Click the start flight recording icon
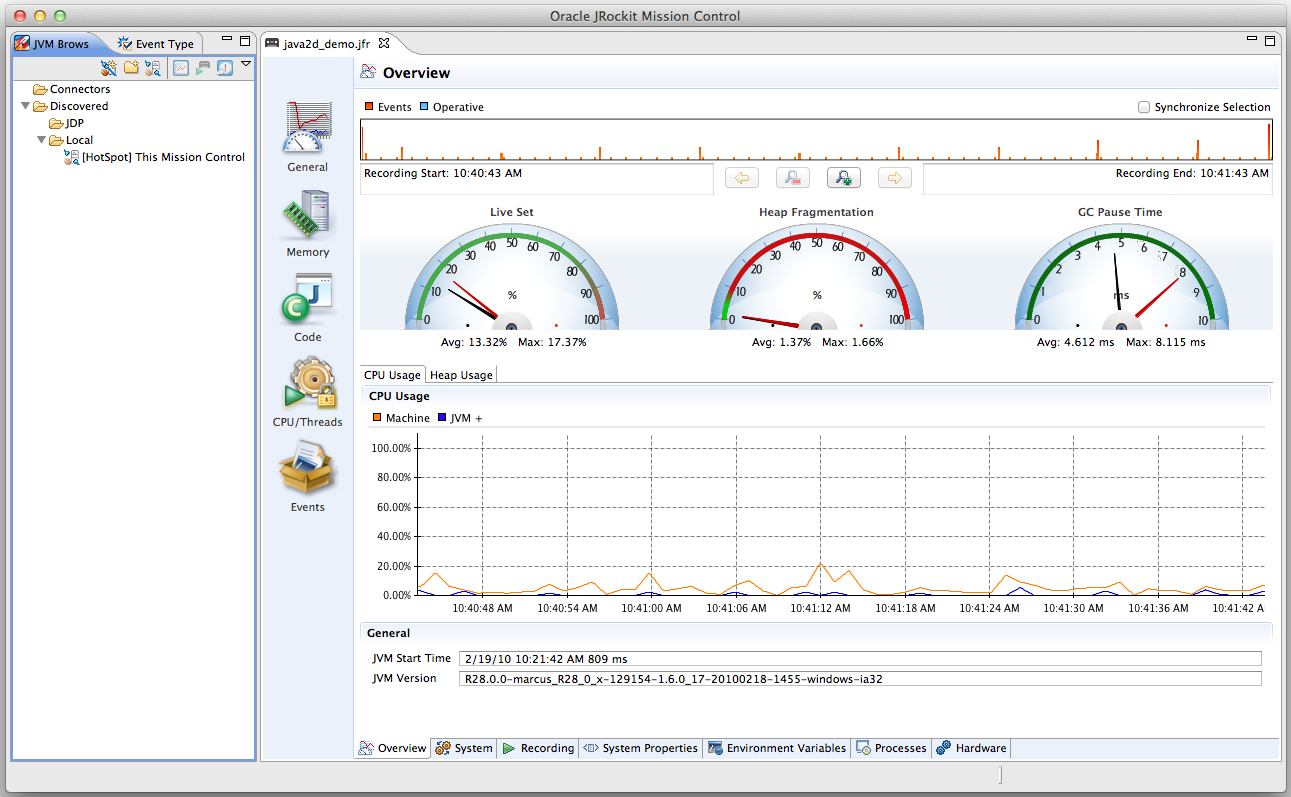The image size is (1291, 797). click(203, 68)
